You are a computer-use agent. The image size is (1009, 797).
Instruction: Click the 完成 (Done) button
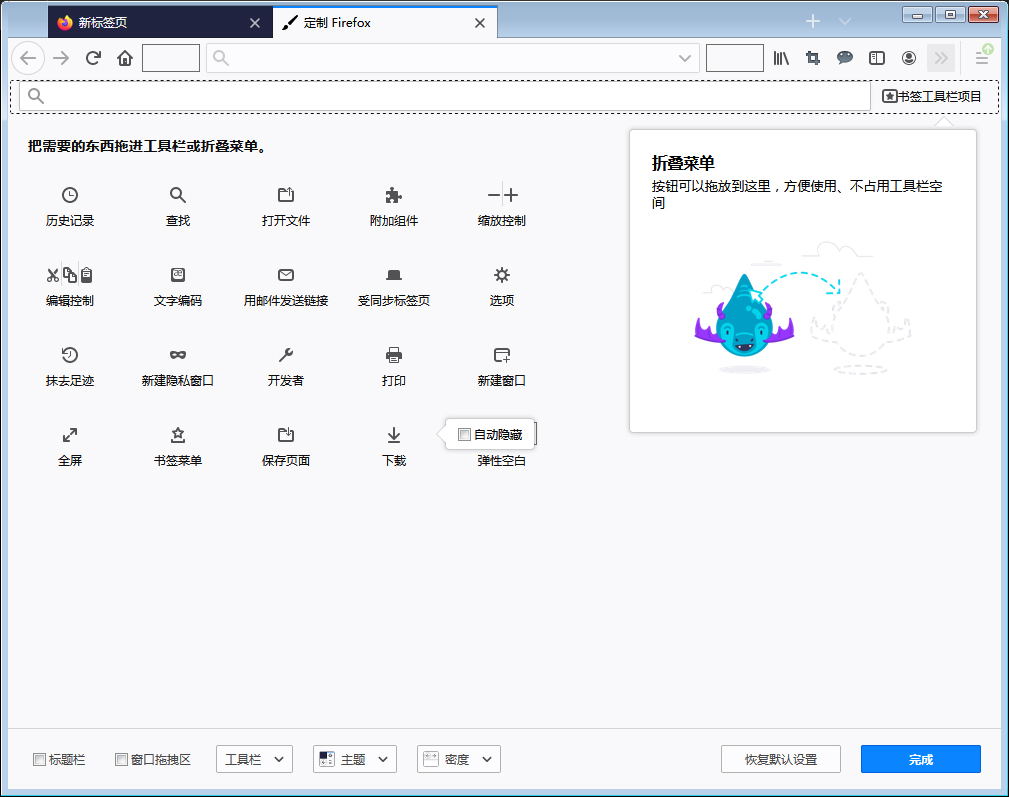920,759
